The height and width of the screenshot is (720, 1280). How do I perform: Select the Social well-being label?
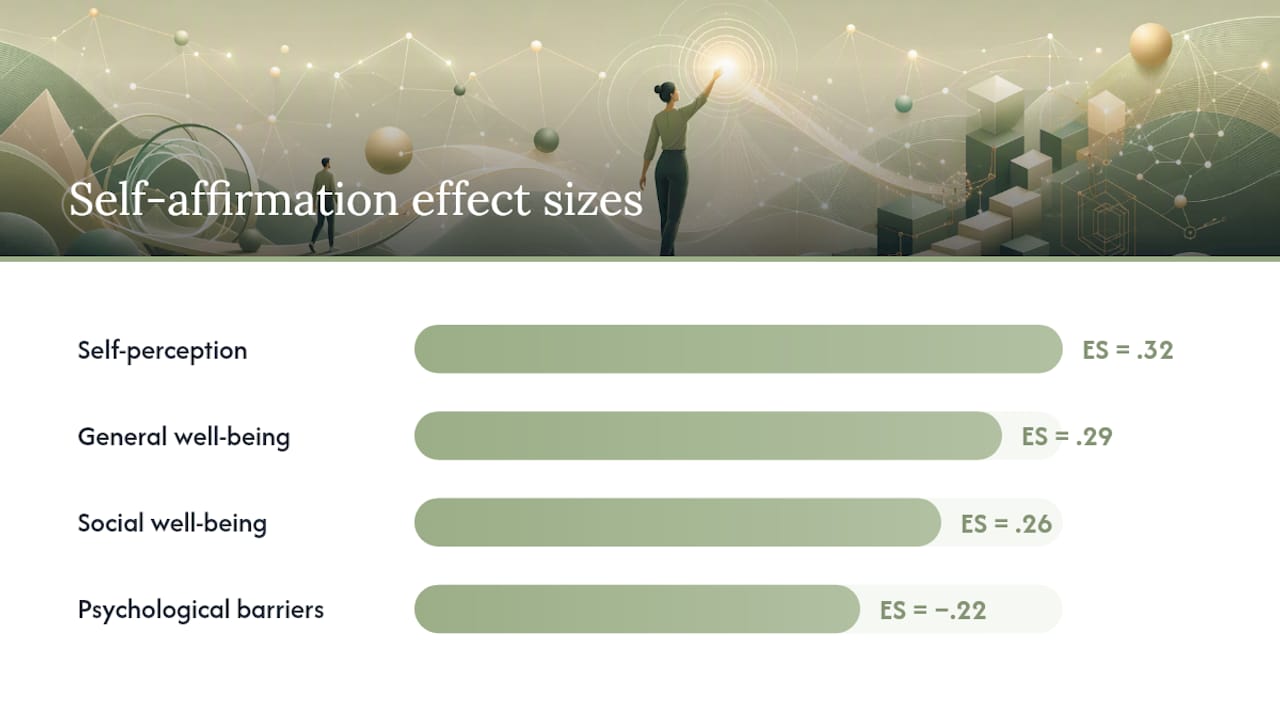(x=172, y=523)
